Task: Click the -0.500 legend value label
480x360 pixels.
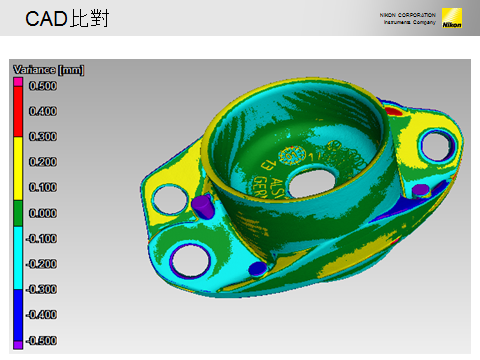Action: point(41,341)
